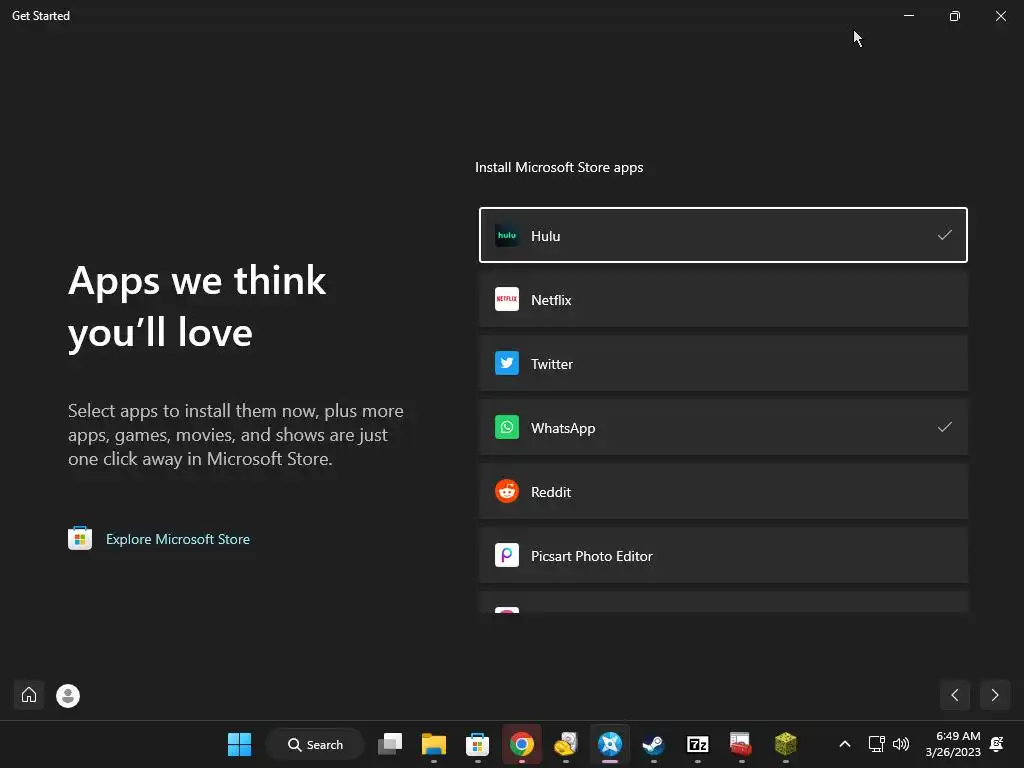Click the Twitter bird icon

coord(507,363)
